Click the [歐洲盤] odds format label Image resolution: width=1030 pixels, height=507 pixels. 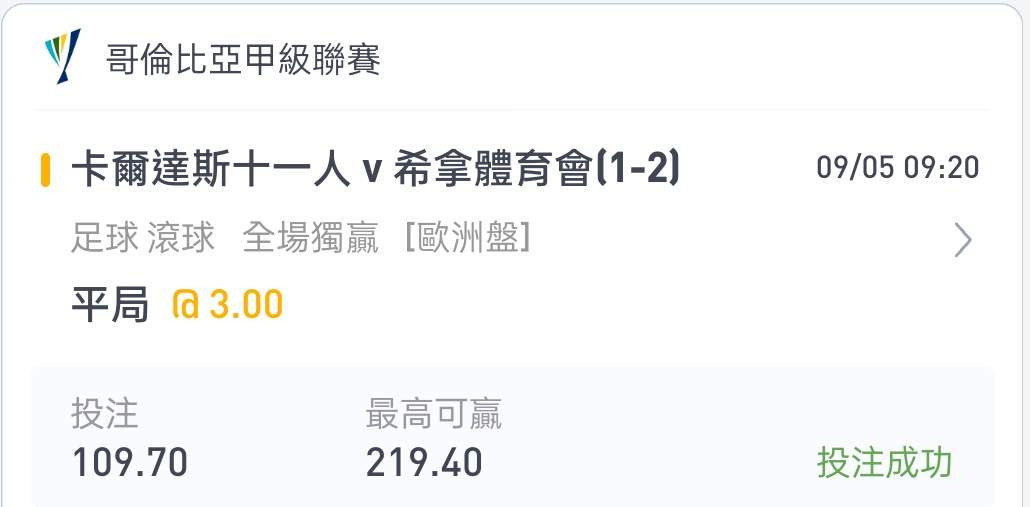(468, 238)
